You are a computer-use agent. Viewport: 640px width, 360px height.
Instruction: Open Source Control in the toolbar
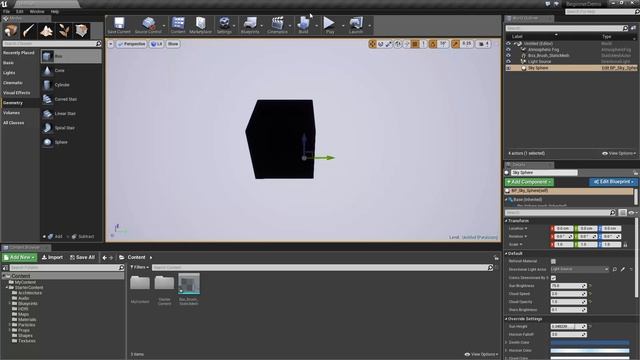click(148, 25)
